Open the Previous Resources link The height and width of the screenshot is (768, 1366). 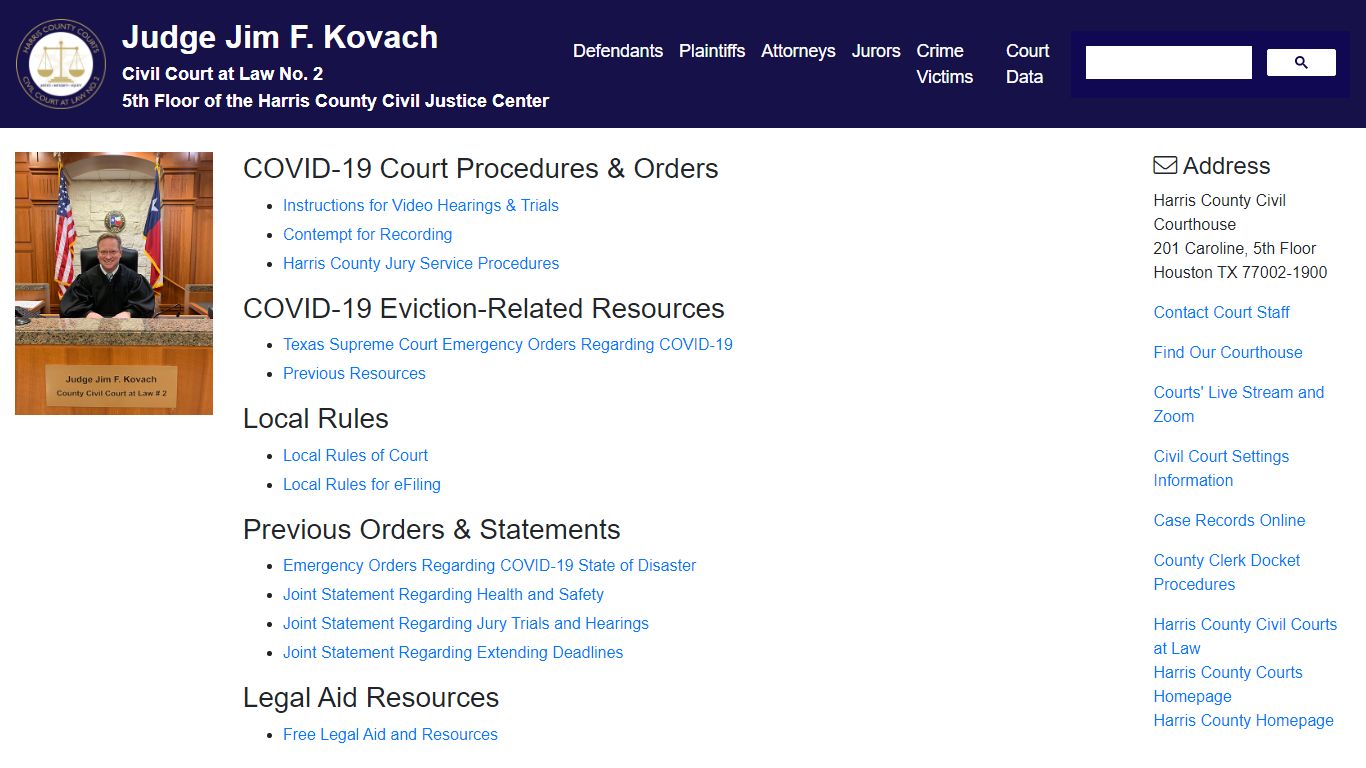(354, 373)
